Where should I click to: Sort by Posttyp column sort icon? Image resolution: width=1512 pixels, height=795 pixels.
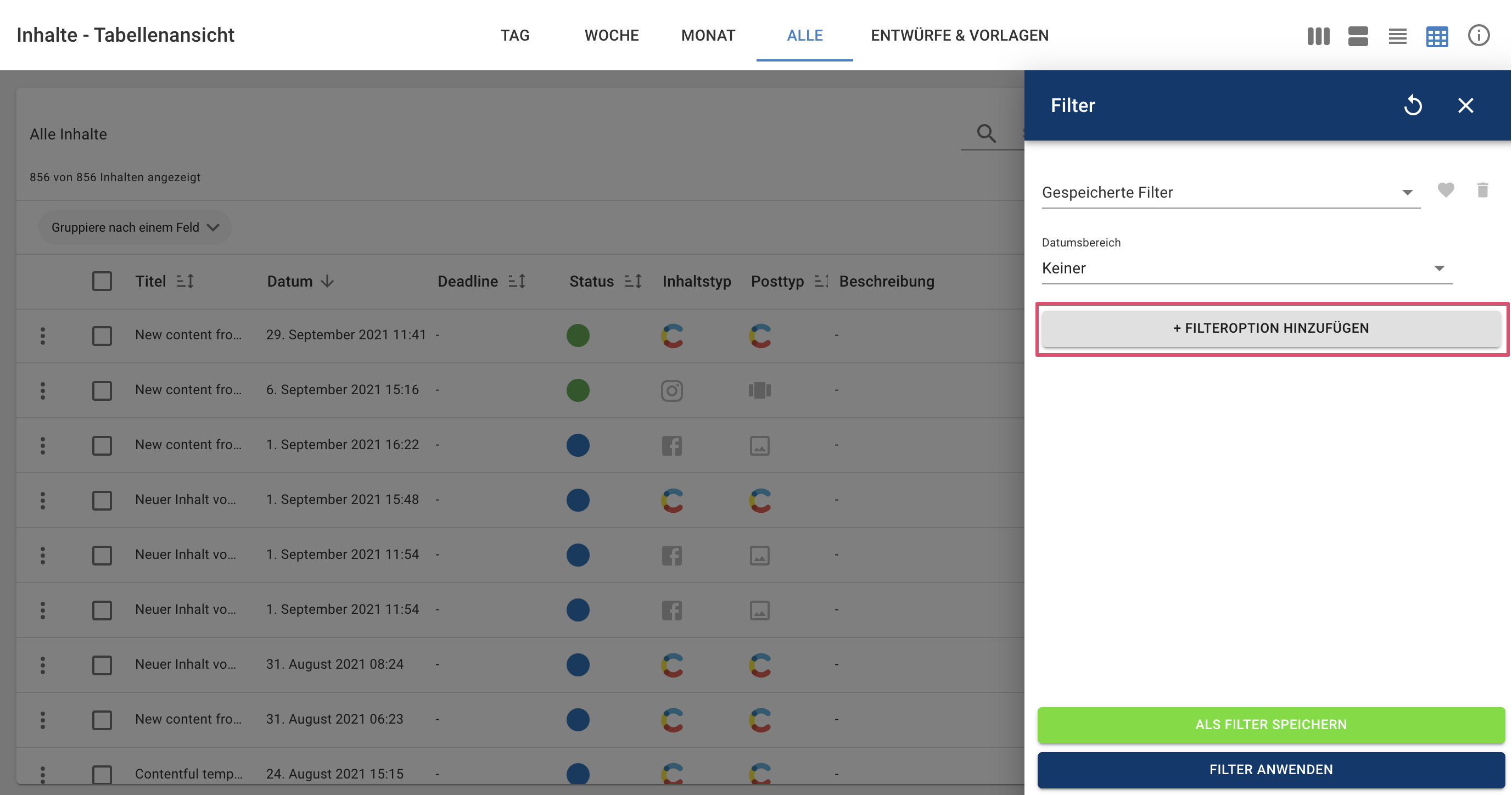(x=821, y=281)
